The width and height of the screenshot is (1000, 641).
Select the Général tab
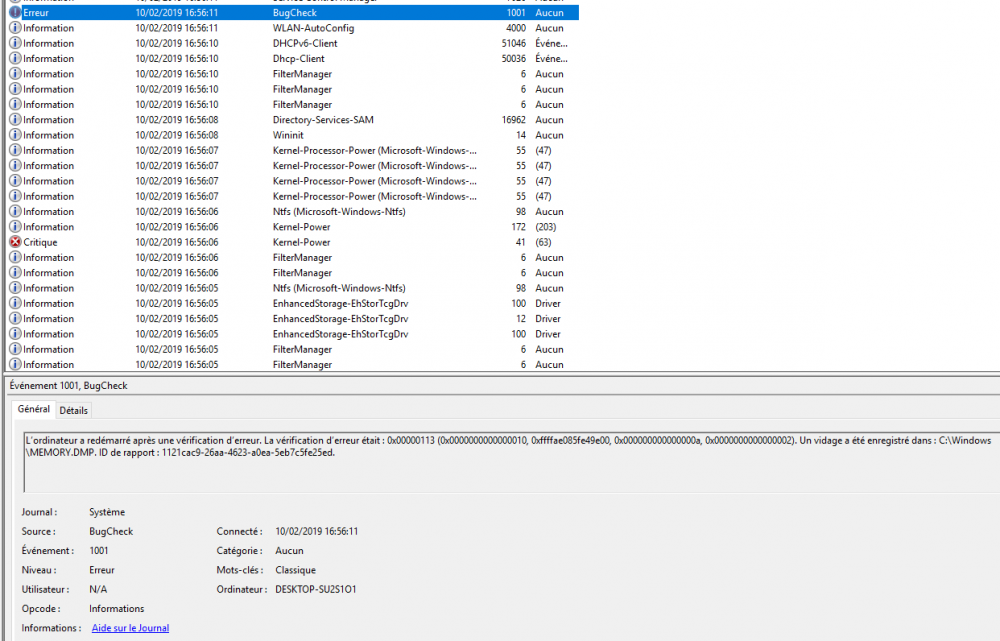click(33, 409)
